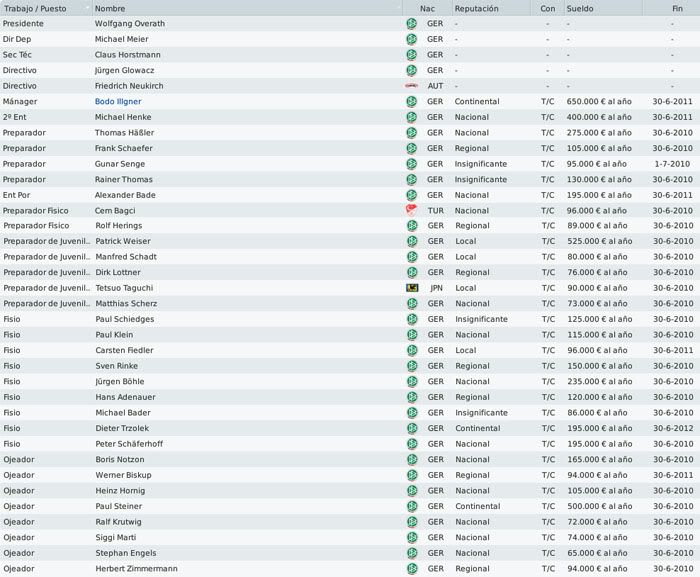Click the Austrian flag icon next to Friedrich Neukirch
Screen dimensions: 700x577
412,86
